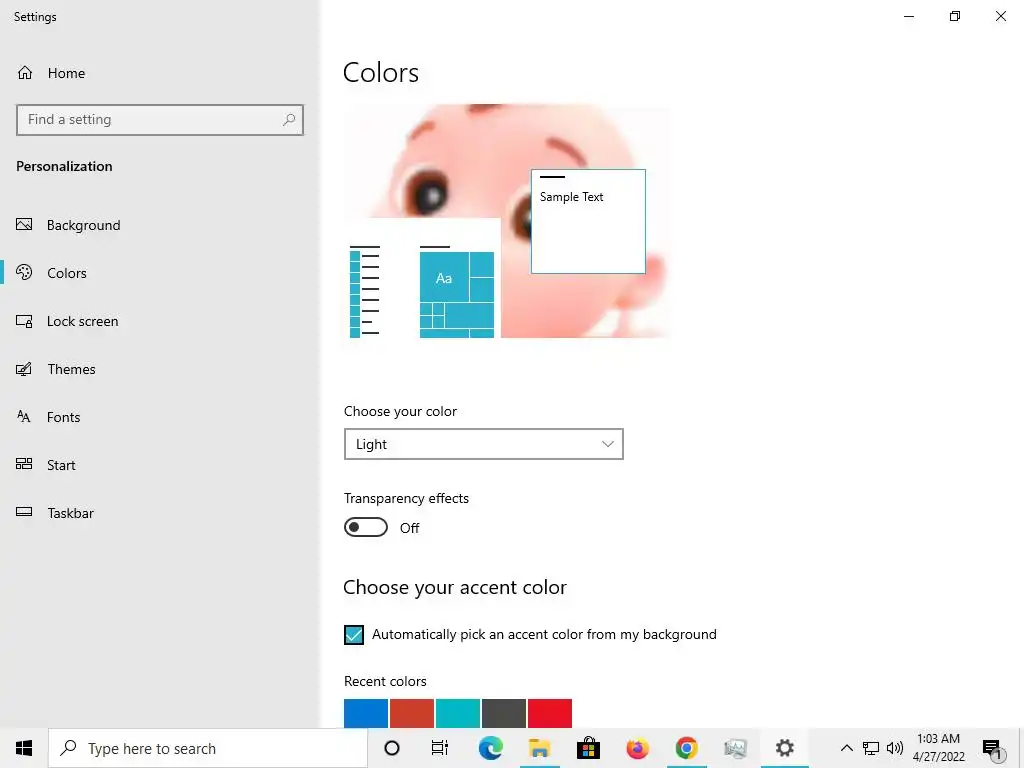Viewport: 1024px width, 768px height.
Task: Open the monitor app icon beside Chrome
Action: (735, 748)
